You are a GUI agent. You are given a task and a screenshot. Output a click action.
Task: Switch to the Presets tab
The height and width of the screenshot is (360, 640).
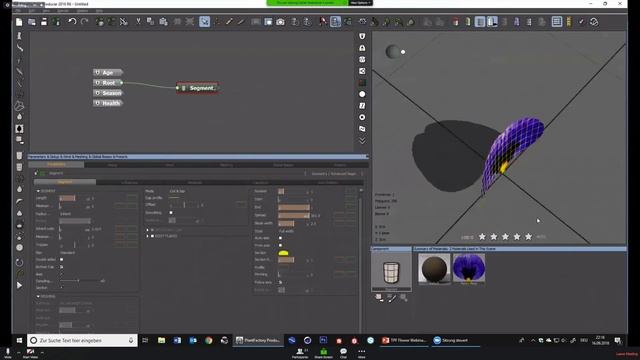tap(340, 165)
